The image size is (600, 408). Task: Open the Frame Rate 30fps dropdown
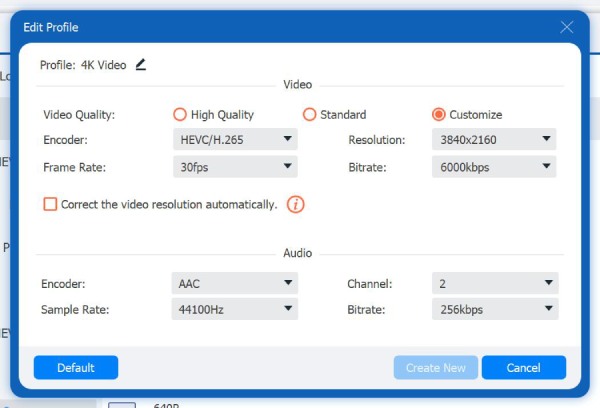pos(235,167)
